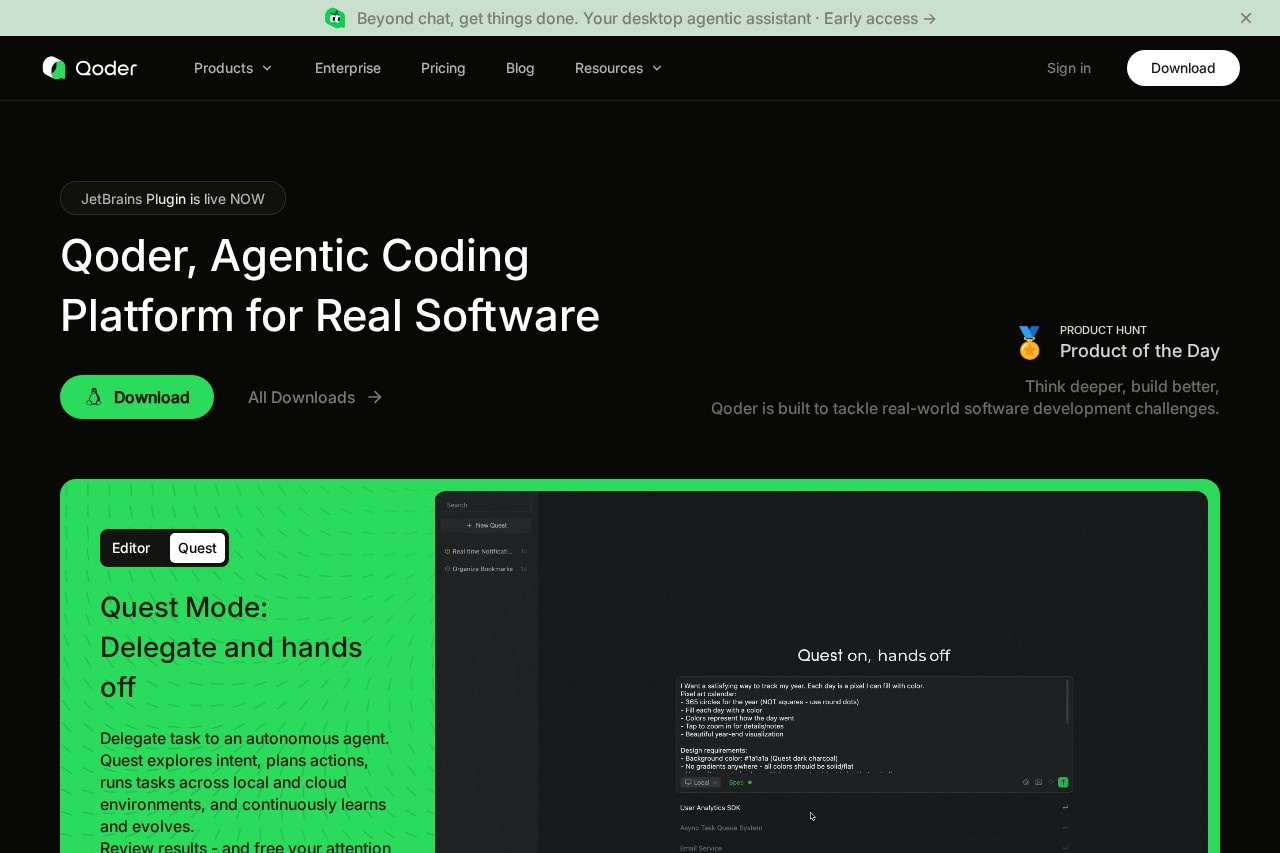Screen dimensions: 1280x853
Task: Expand the Products dropdown menu
Action: pyautogui.click(x=233, y=68)
